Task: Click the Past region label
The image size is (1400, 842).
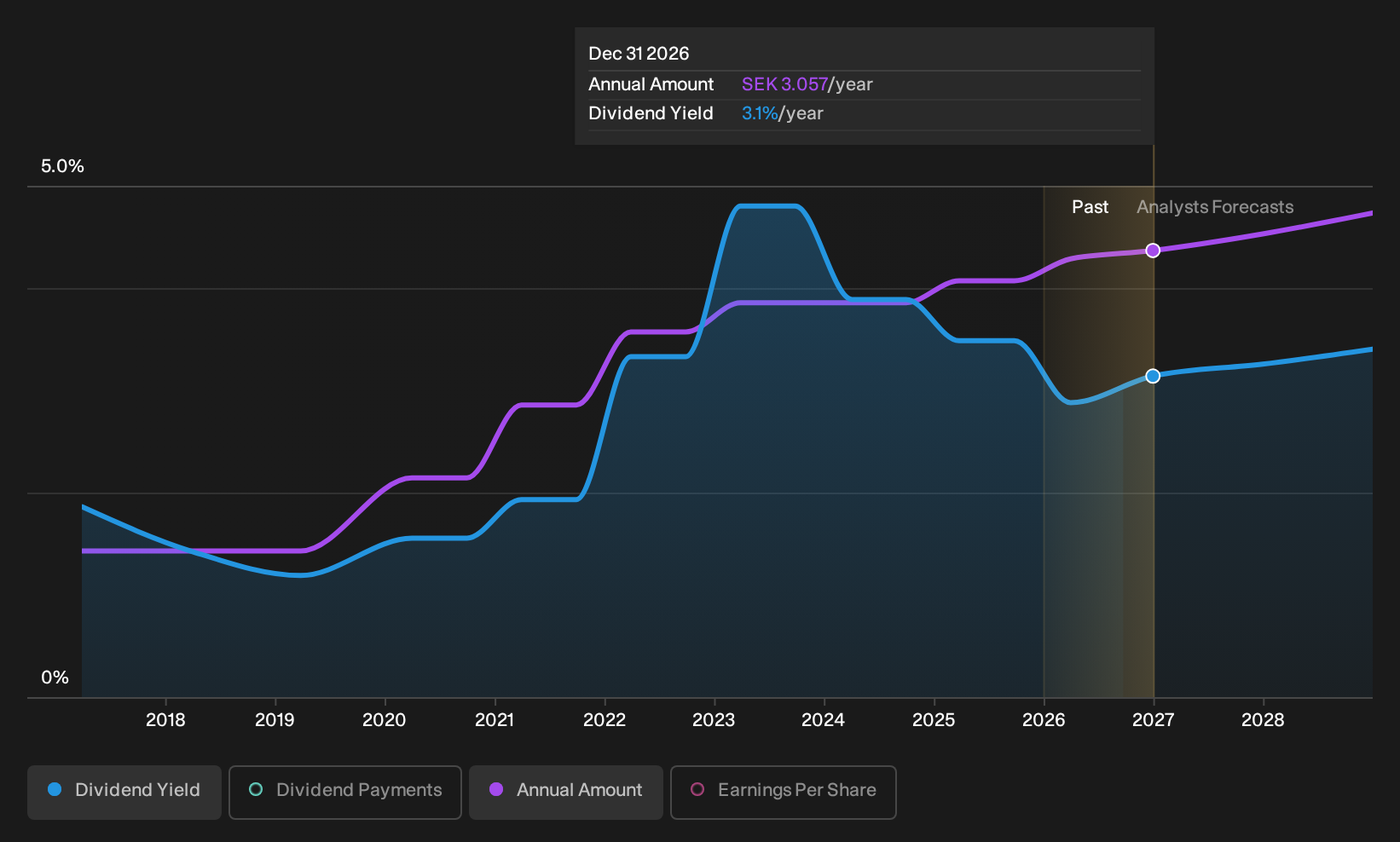Action: (1090, 207)
